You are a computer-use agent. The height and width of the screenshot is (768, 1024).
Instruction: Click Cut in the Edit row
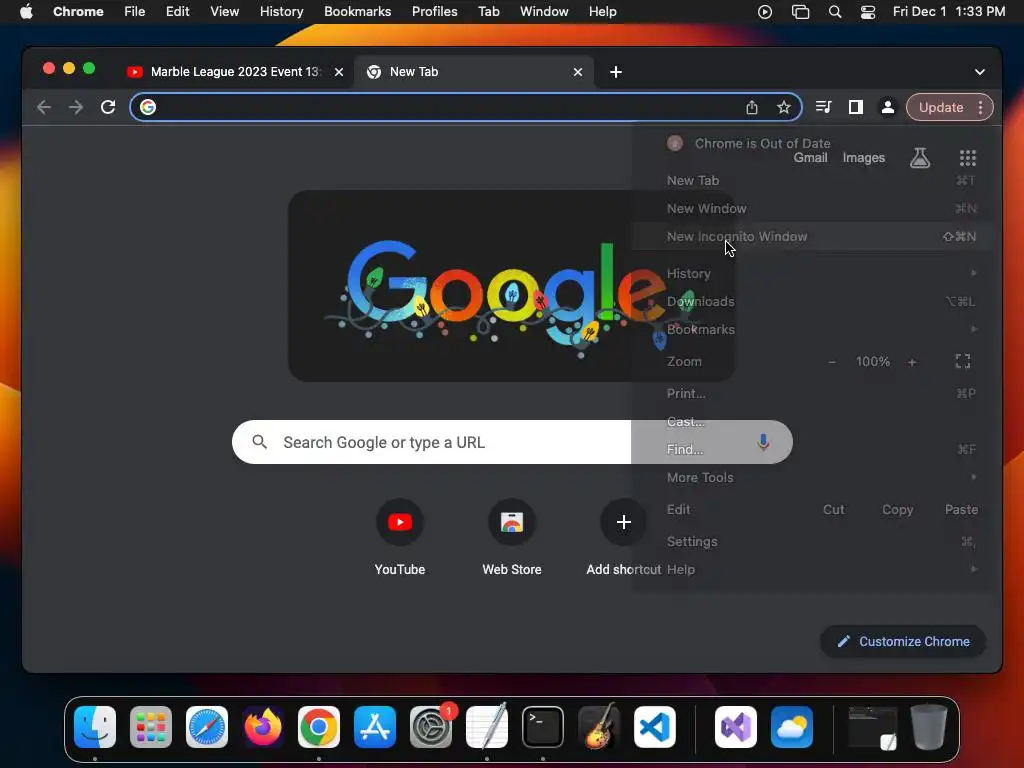(833, 509)
